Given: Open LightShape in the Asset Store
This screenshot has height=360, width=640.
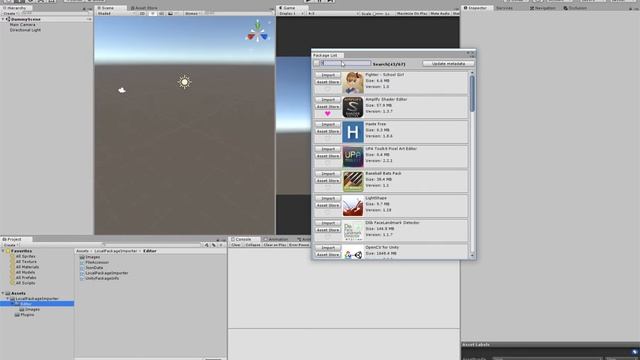Looking at the screenshot, I should (x=328, y=205).
